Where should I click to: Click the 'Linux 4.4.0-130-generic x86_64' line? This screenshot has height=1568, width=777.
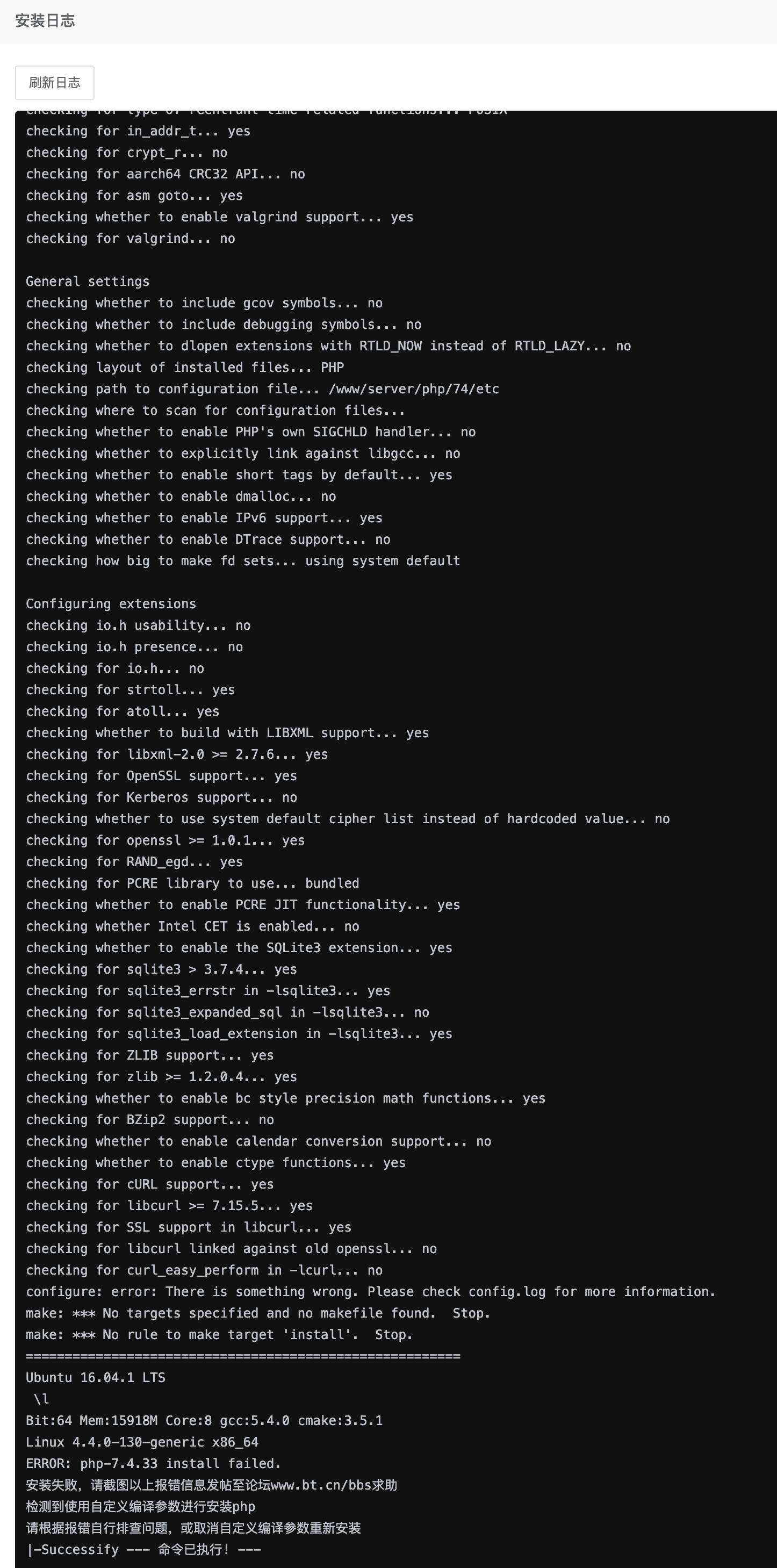[142, 1442]
